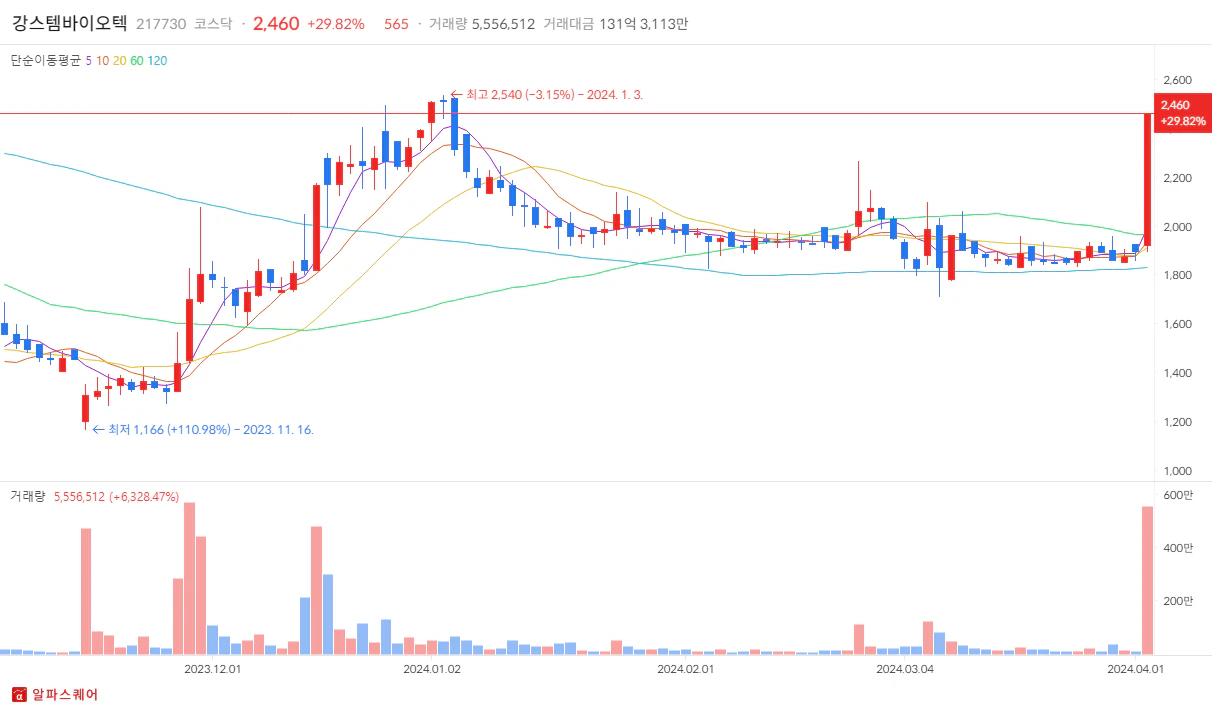Viewport: 1212px width, 709px height.
Task: Click the current price 2,460 in header
Action: pos(276,23)
